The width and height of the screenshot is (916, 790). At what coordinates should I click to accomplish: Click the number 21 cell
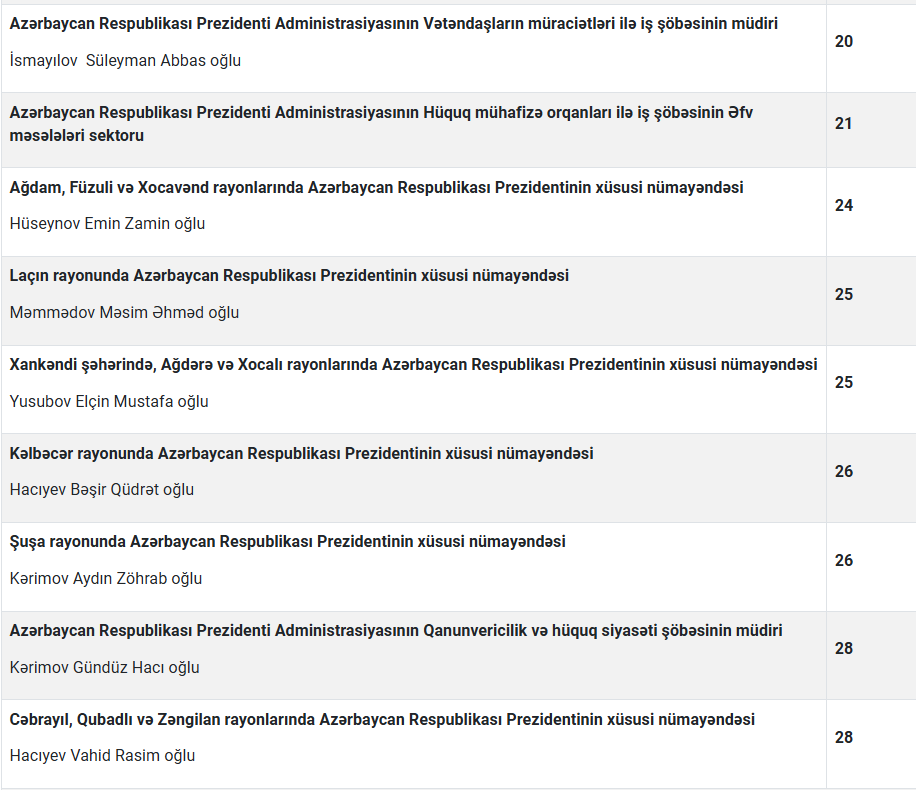pos(844,124)
